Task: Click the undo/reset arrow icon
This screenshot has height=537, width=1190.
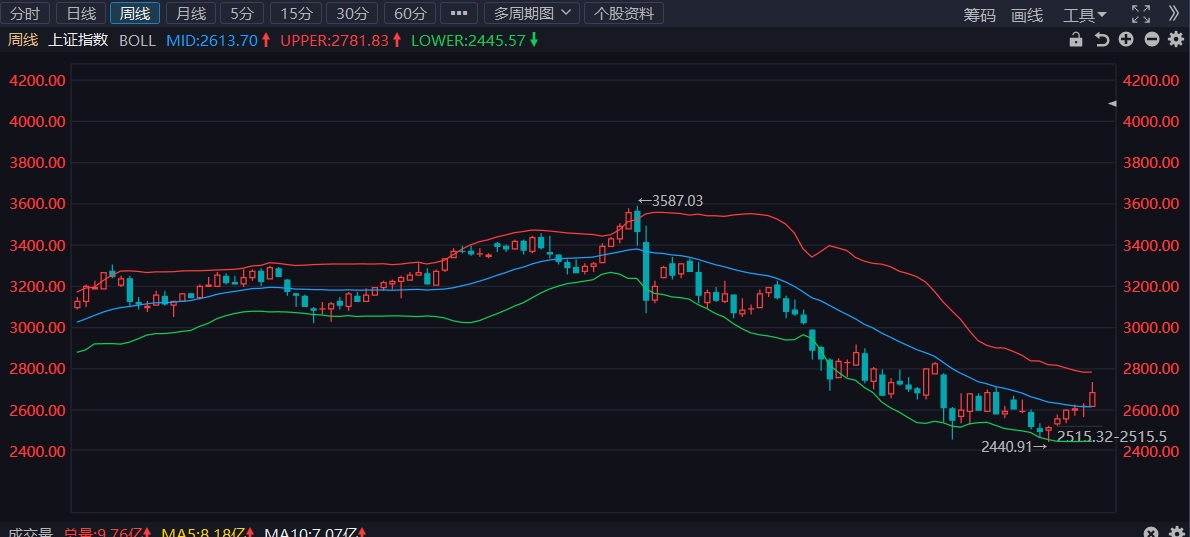Action: click(1101, 40)
